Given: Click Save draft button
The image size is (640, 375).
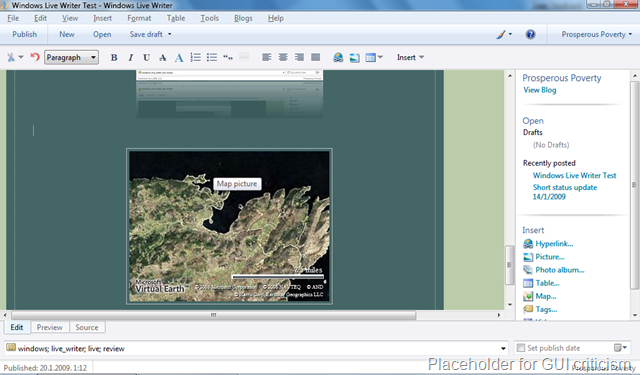Looking at the screenshot, I should 146,34.
